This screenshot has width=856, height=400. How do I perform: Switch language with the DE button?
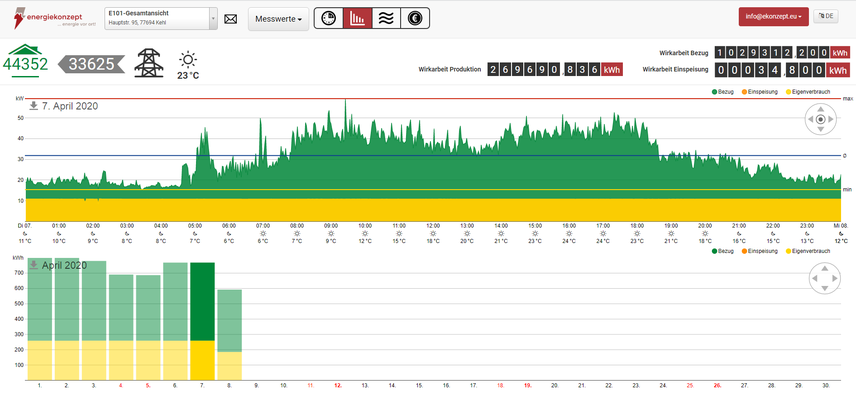pos(827,17)
